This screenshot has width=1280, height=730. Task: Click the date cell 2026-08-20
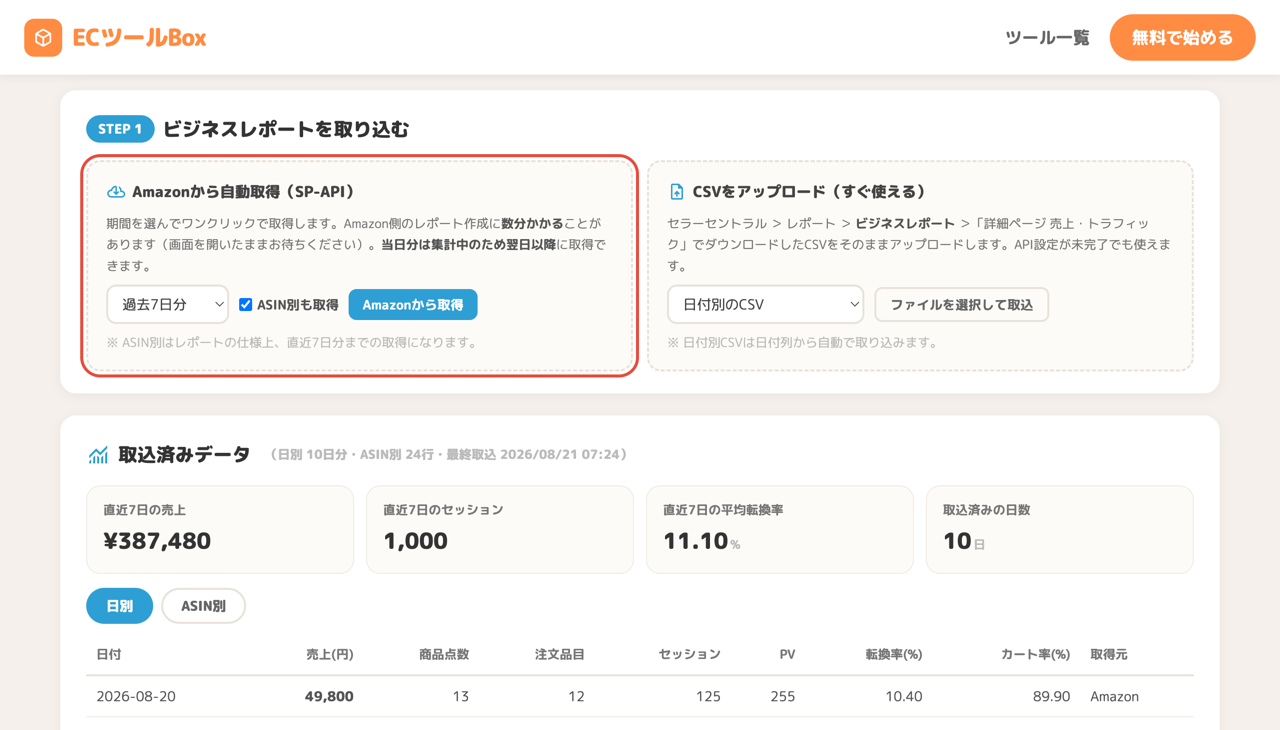pyautogui.click(x=136, y=696)
